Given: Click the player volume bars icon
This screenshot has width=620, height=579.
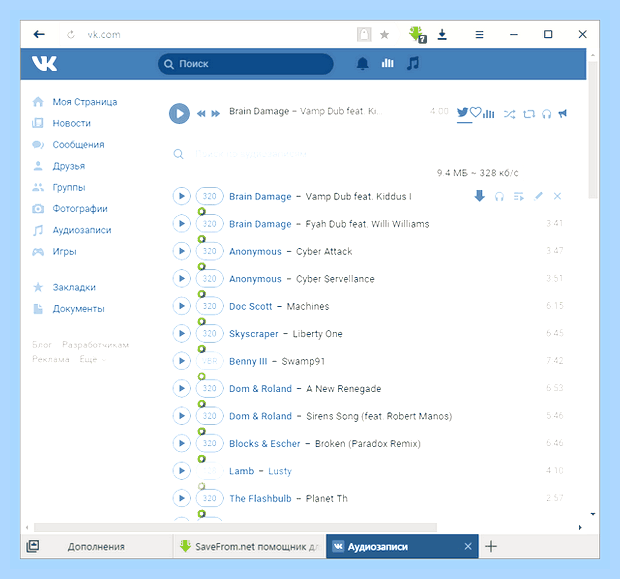Looking at the screenshot, I should 489,114.
